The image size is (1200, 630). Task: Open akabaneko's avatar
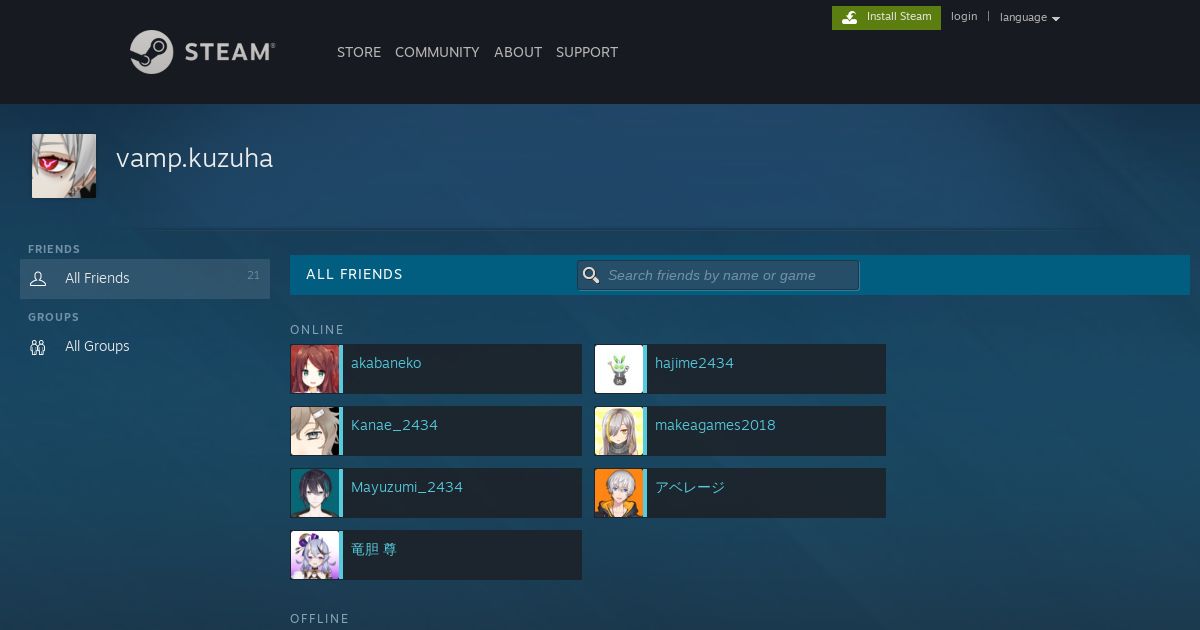click(315, 369)
